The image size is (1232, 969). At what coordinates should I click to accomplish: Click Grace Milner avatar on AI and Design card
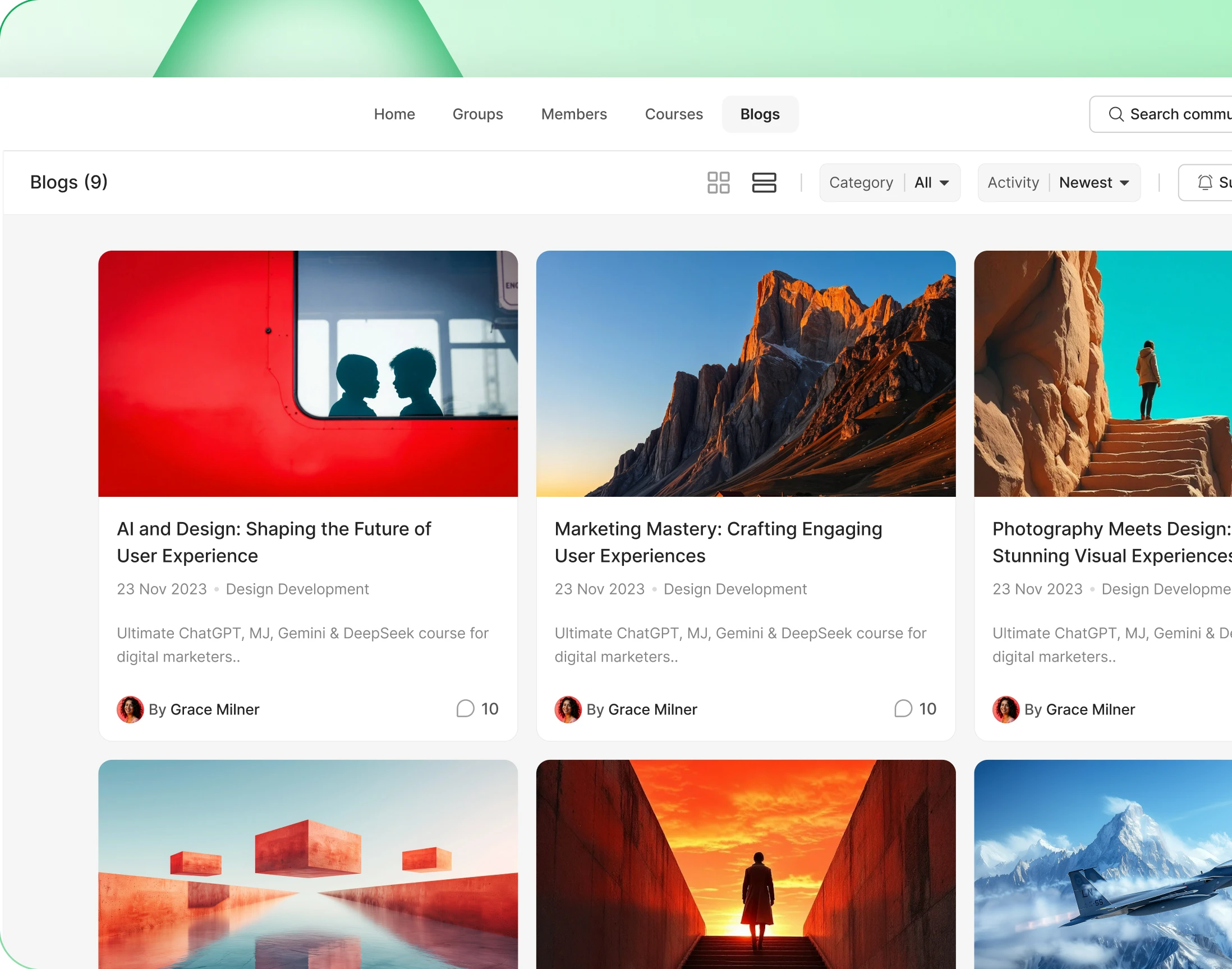[x=130, y=709]
